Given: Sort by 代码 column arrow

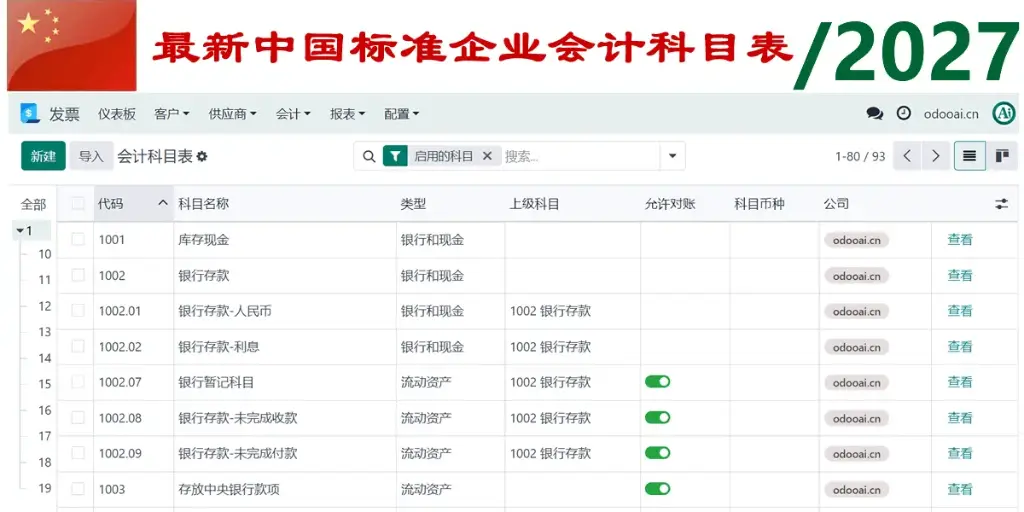Looking at the screenshot, I should point(163,204).
